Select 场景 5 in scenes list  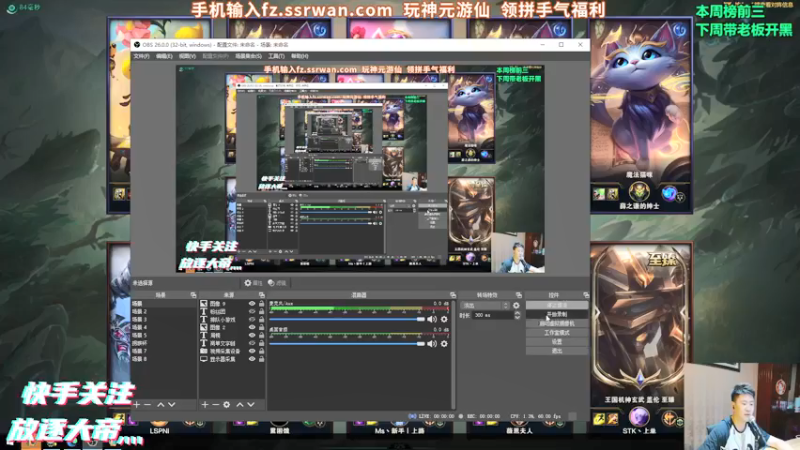tap(163, 335)
